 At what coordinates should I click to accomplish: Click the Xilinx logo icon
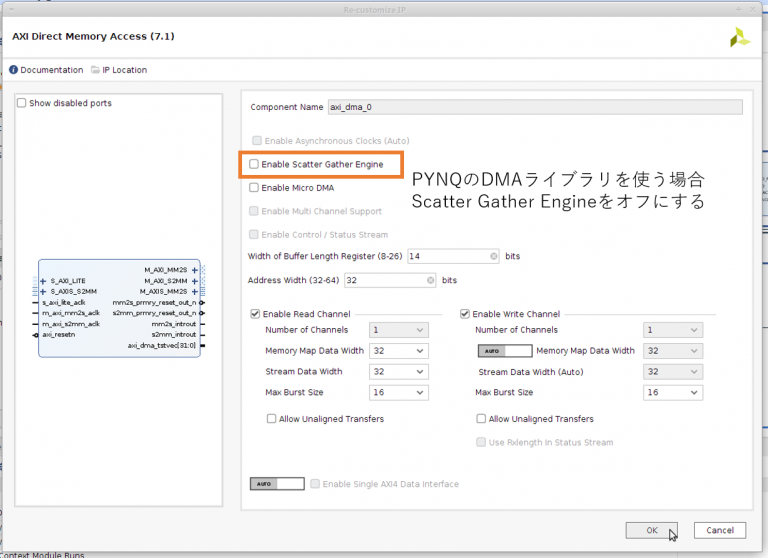(739, 38)
